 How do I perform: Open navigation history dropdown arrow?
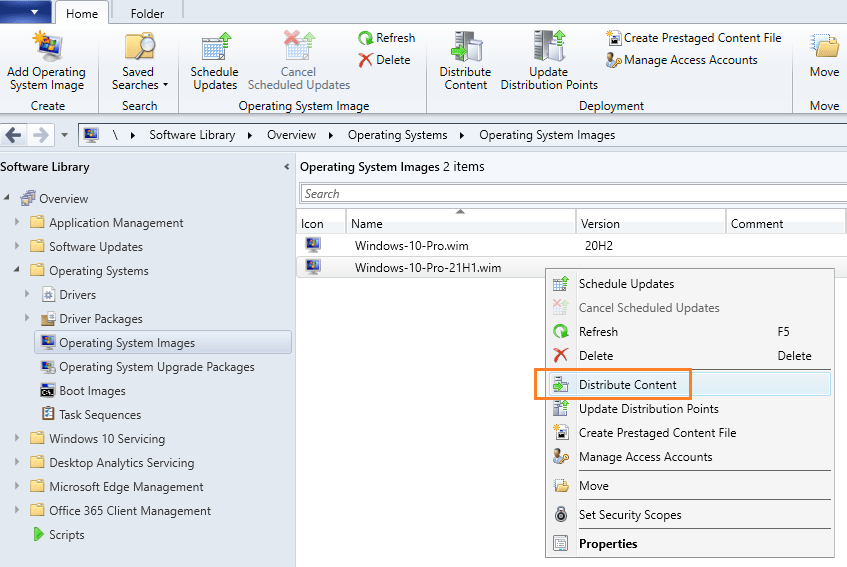click(64, 134)
